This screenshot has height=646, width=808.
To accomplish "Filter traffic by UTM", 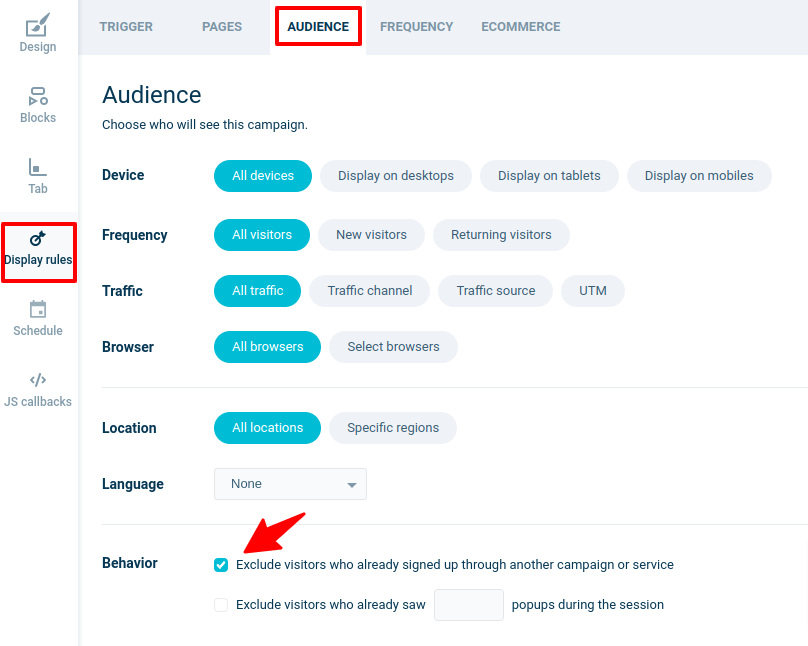I will [x=593, y=291].
